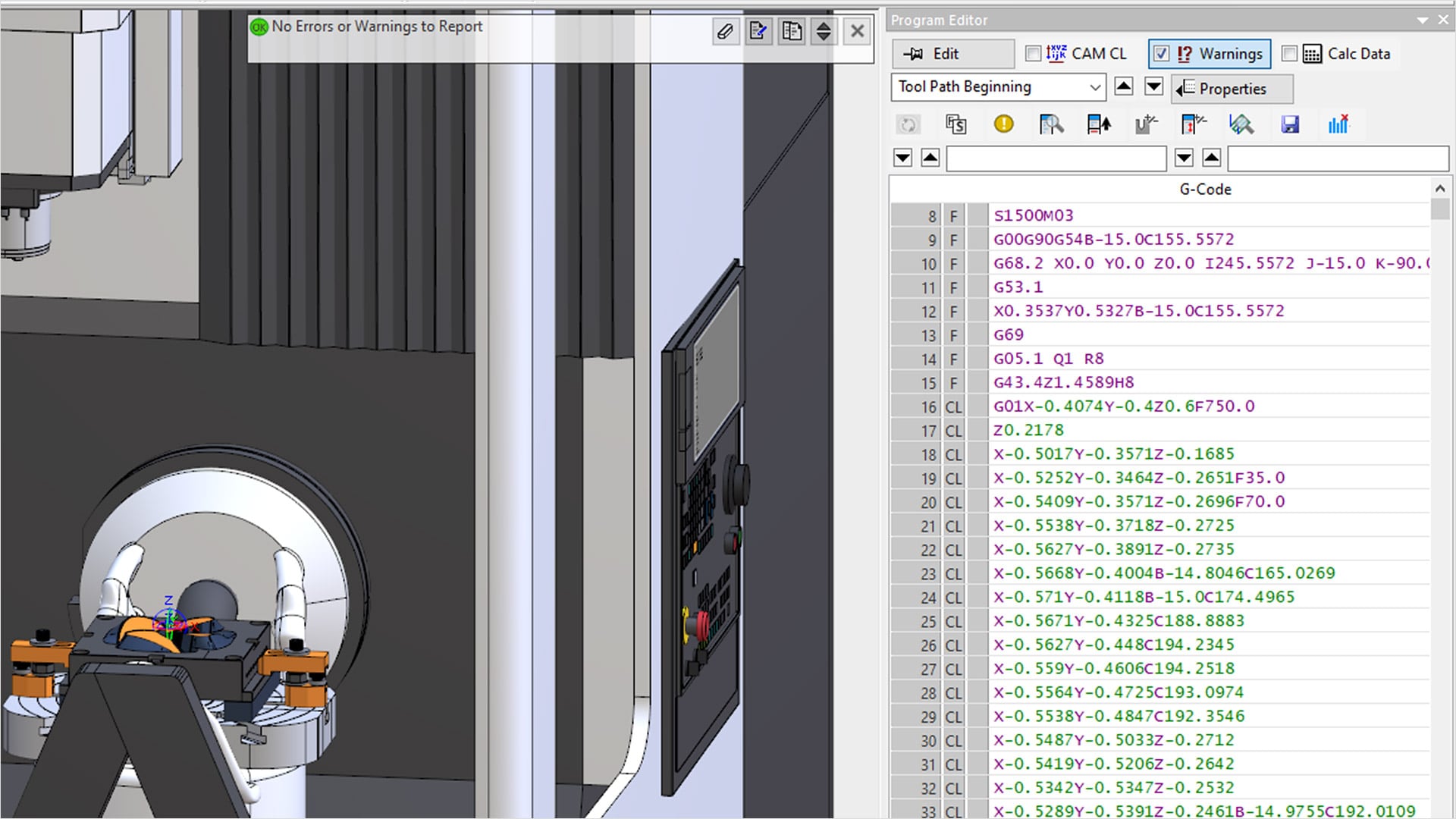Click the green grid magnifier icon

point(1241,124)
